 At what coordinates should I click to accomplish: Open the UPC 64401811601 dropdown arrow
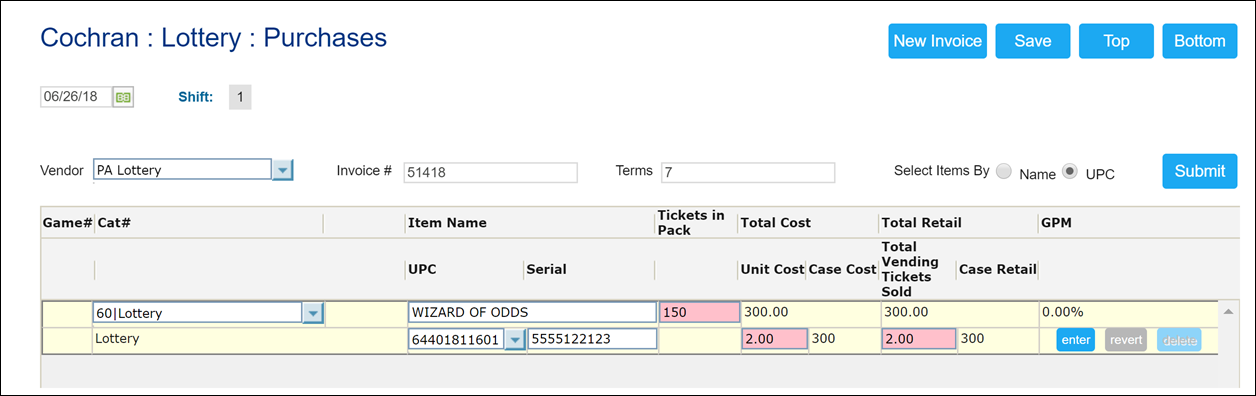(514, 340)
